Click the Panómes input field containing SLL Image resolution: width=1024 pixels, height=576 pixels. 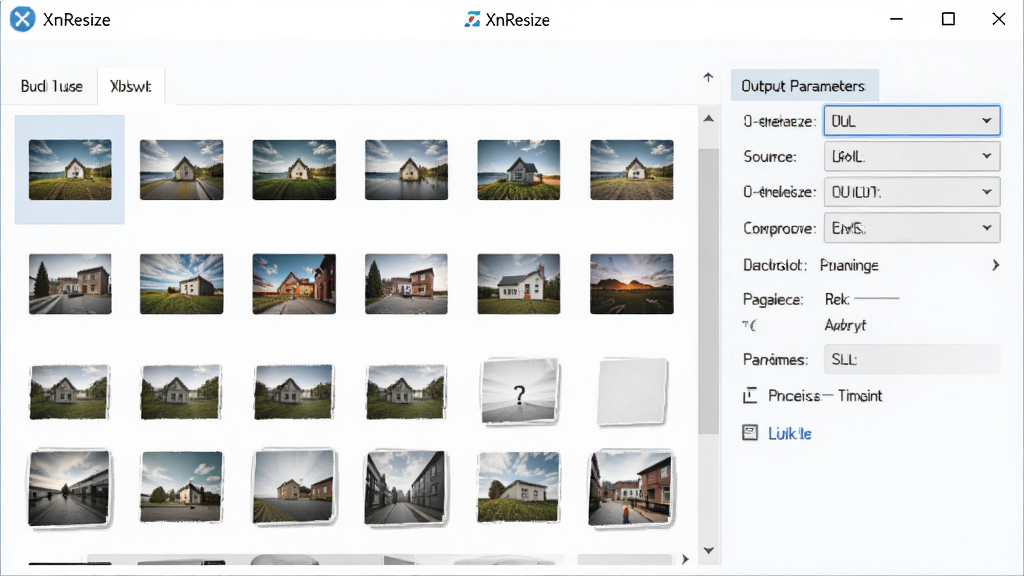coord(912,360)
